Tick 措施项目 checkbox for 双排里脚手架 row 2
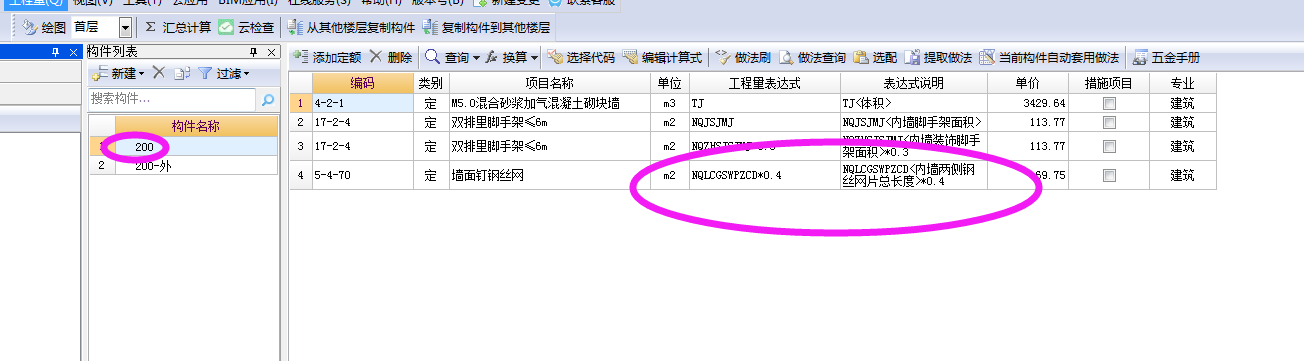1304x361 pixels. [x=1109, y=122]
